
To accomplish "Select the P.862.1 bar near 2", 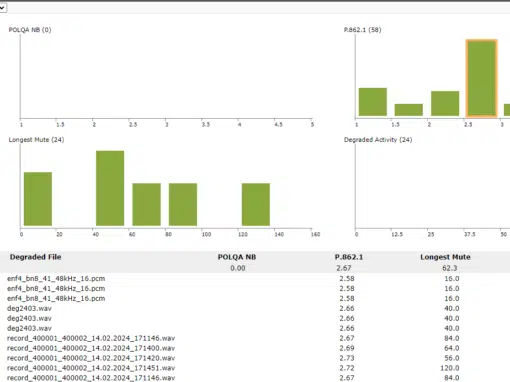I will coord(445,103).
